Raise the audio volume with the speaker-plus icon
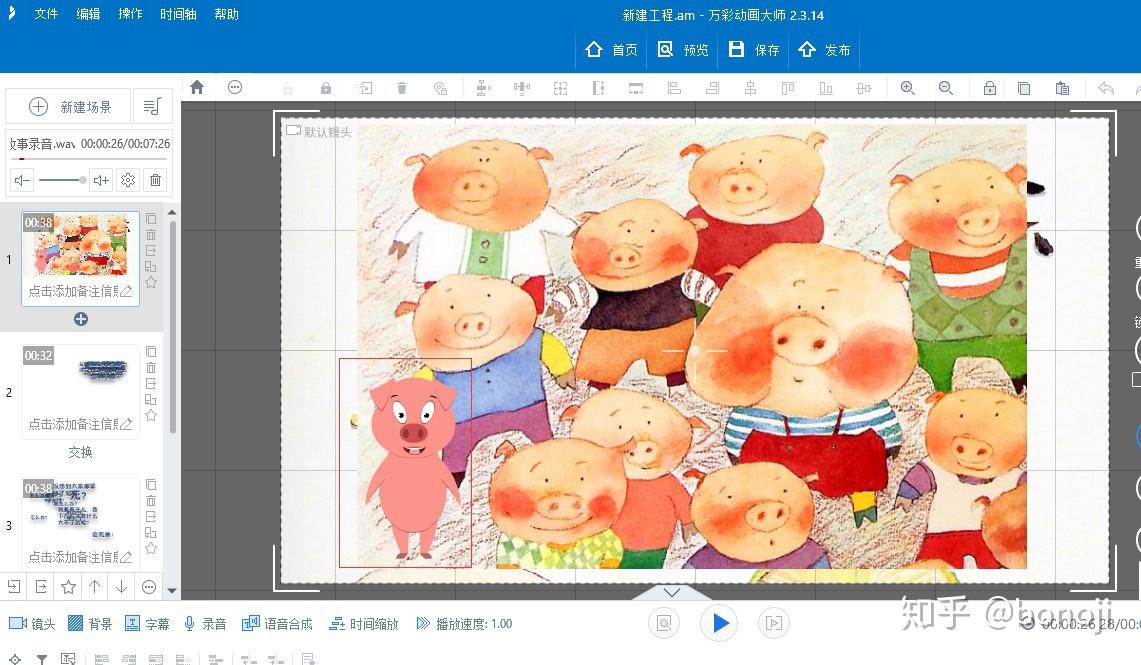Image resolution: width=1141 pixels, height=665 pixels. point(101,180)
